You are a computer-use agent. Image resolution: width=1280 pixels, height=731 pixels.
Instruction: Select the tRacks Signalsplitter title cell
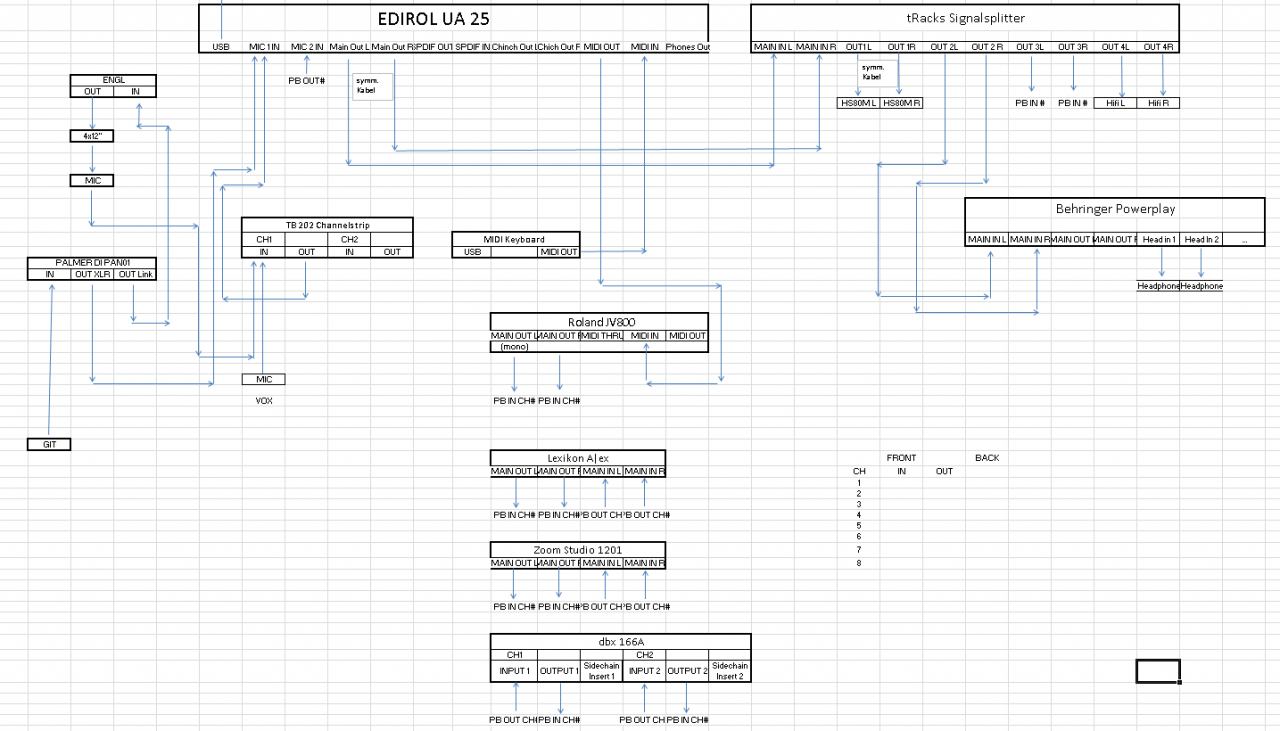pos(965,18)
